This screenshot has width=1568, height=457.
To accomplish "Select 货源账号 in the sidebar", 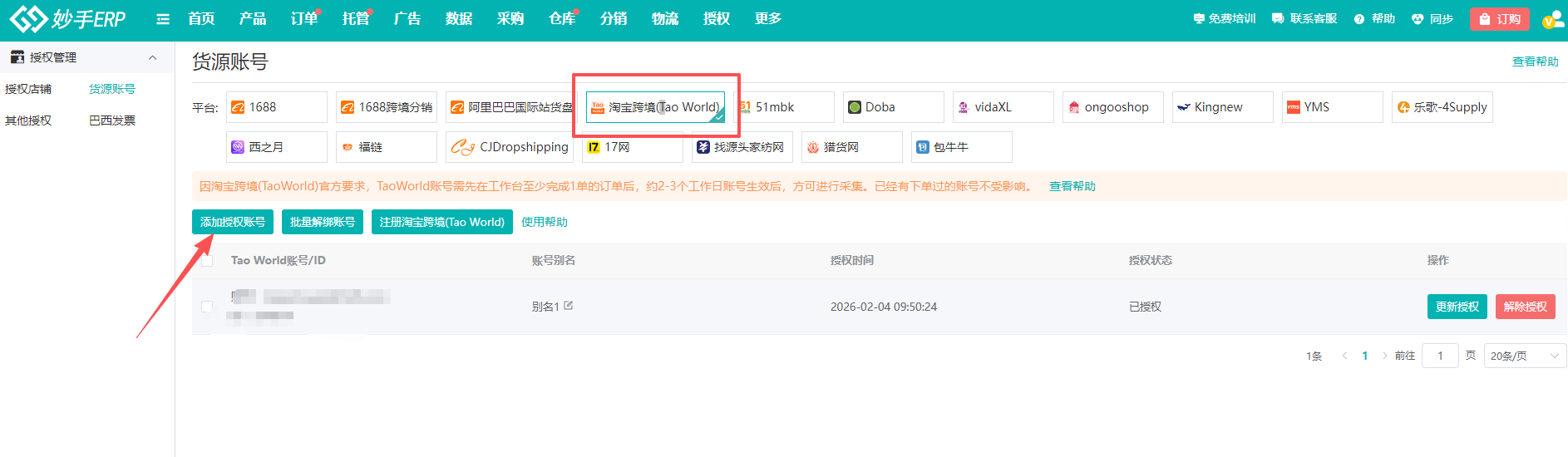I will pos(112,89).
